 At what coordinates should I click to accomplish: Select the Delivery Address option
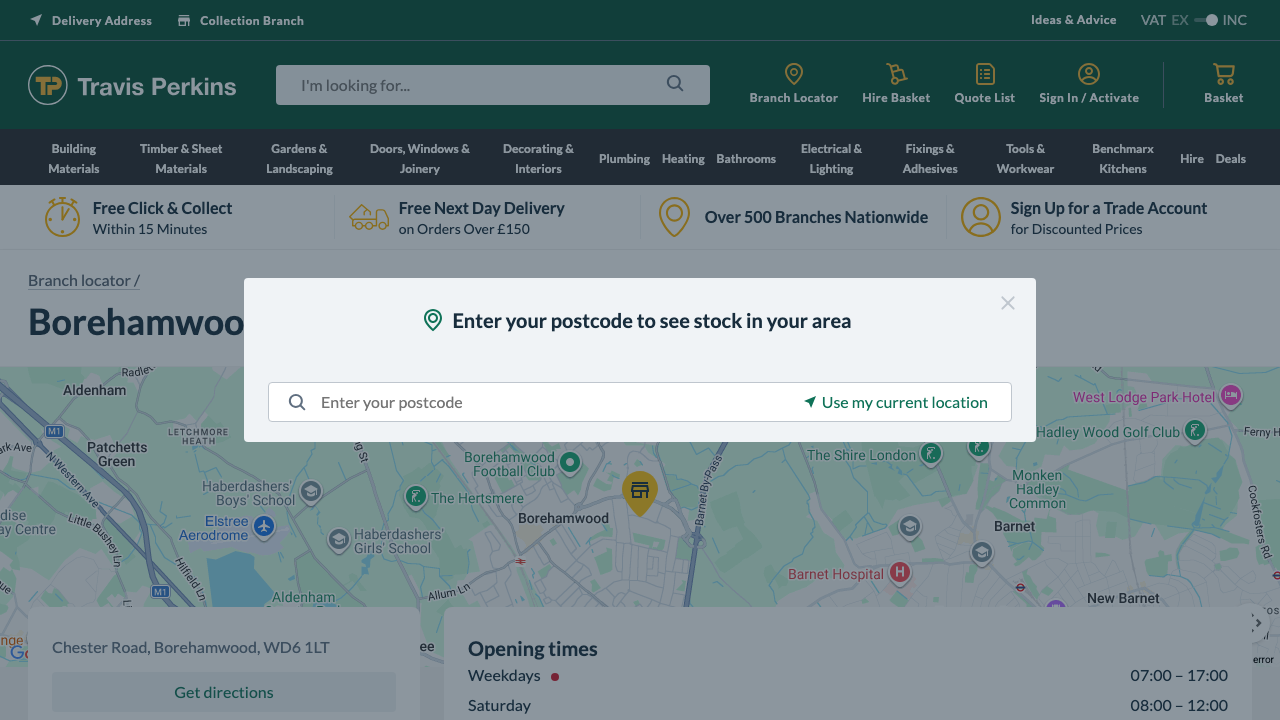tap(90, 20)
